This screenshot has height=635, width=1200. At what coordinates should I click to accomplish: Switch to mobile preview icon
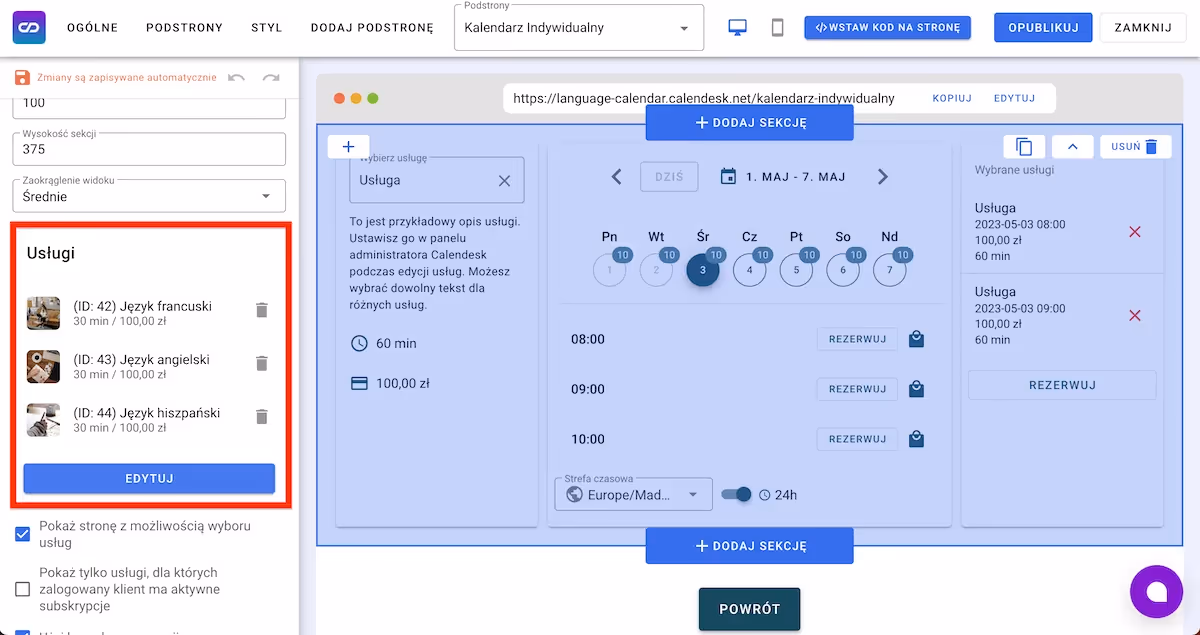pyautogui.click(x=777, y=28)
